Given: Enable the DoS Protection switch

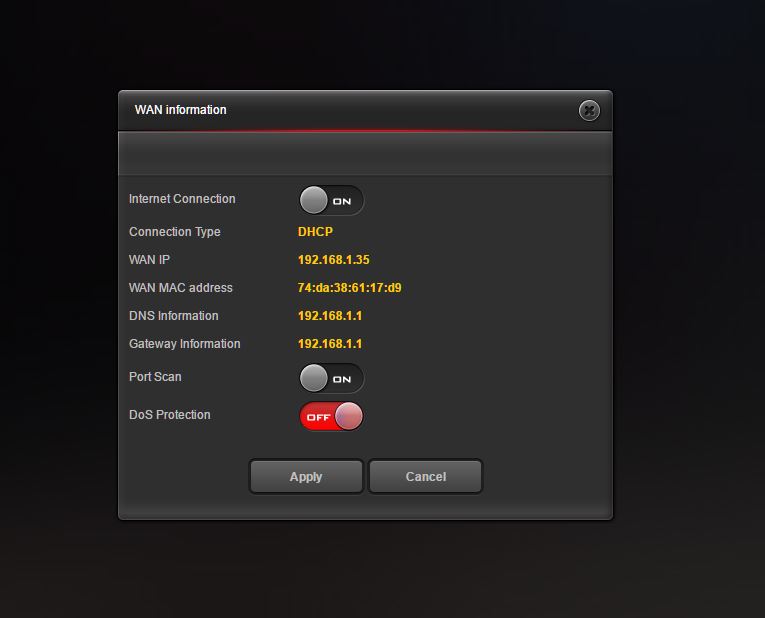Looking at the screenshot, I should (331, 416).
